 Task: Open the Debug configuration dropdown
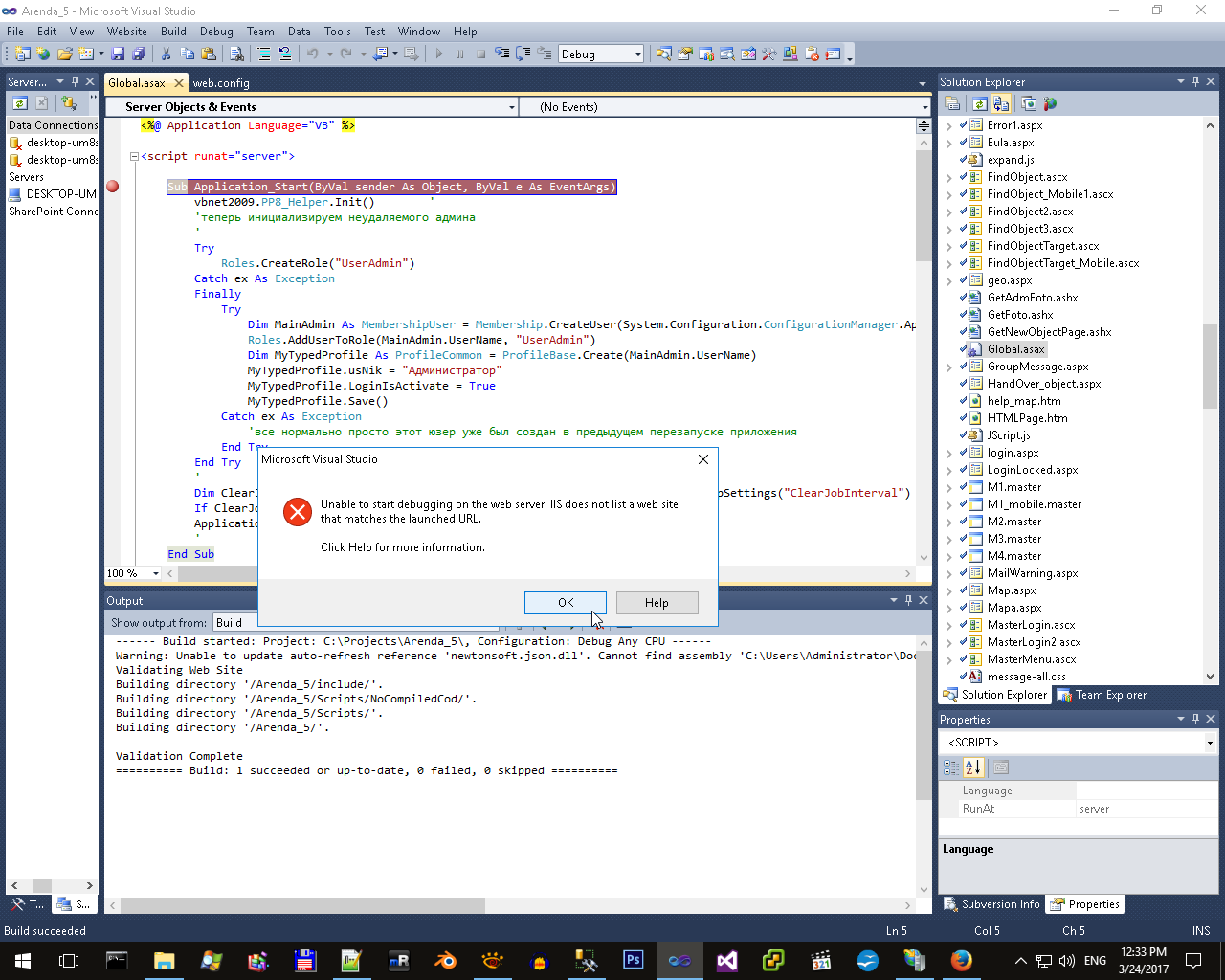[x=637, y=55]
